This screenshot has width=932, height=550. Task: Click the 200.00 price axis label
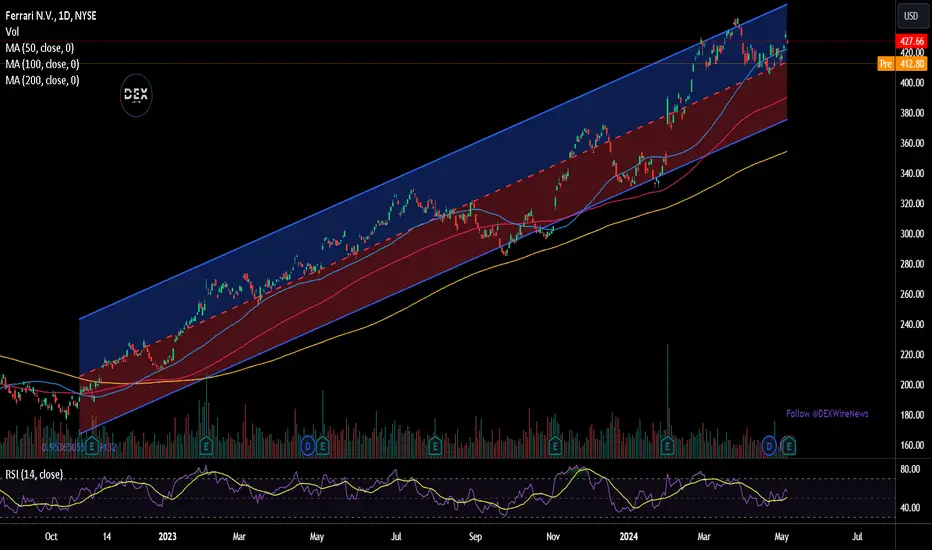912,385
